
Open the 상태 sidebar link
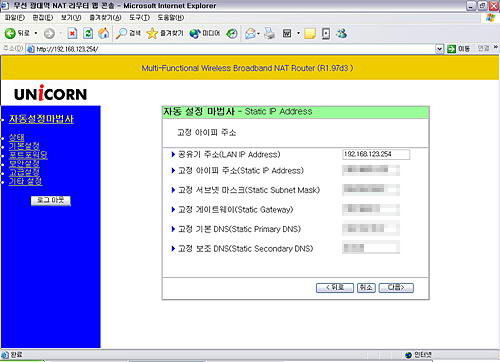click(x=16, y=137)
